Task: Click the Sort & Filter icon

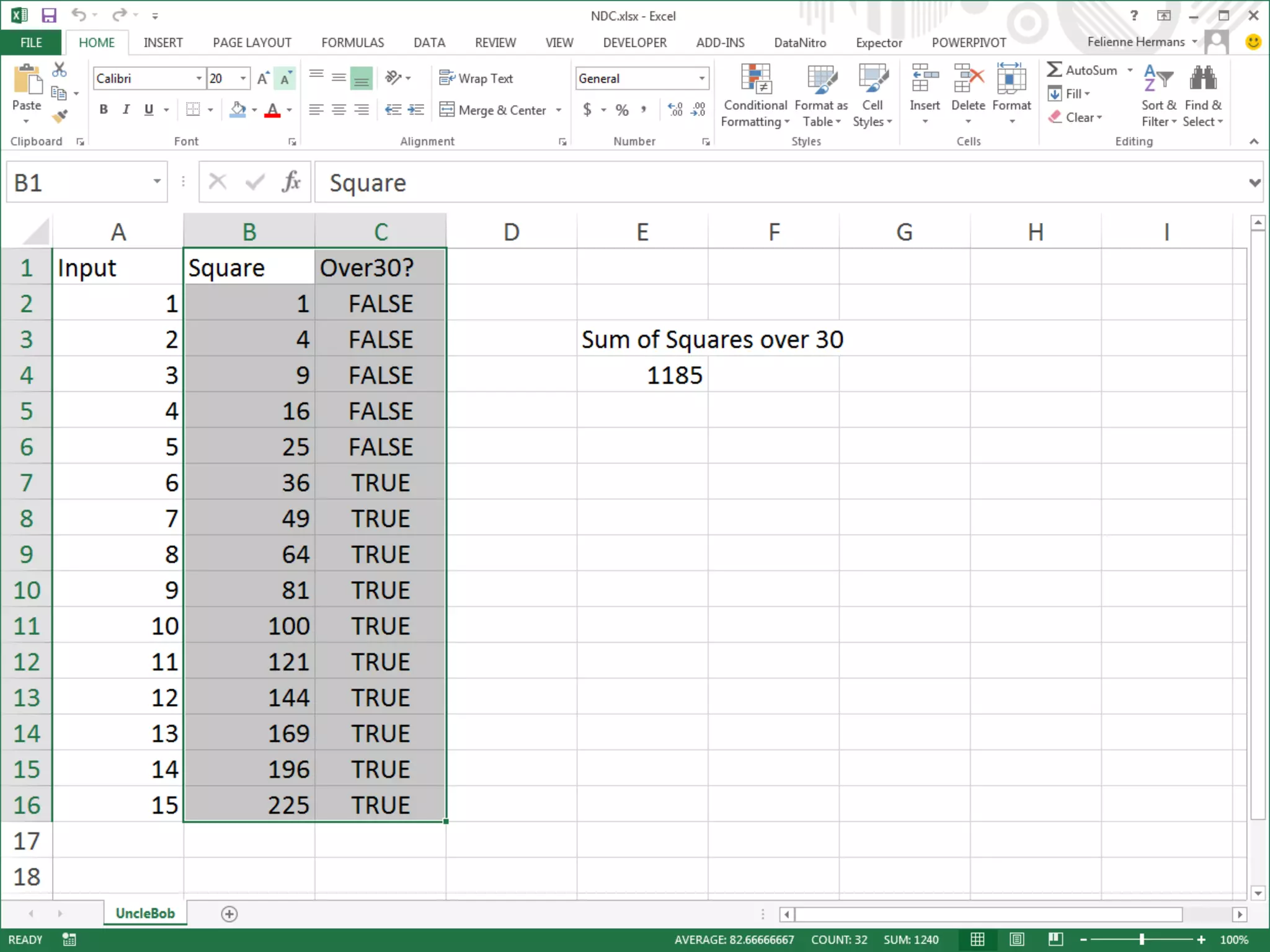Action: (1158, 79)
